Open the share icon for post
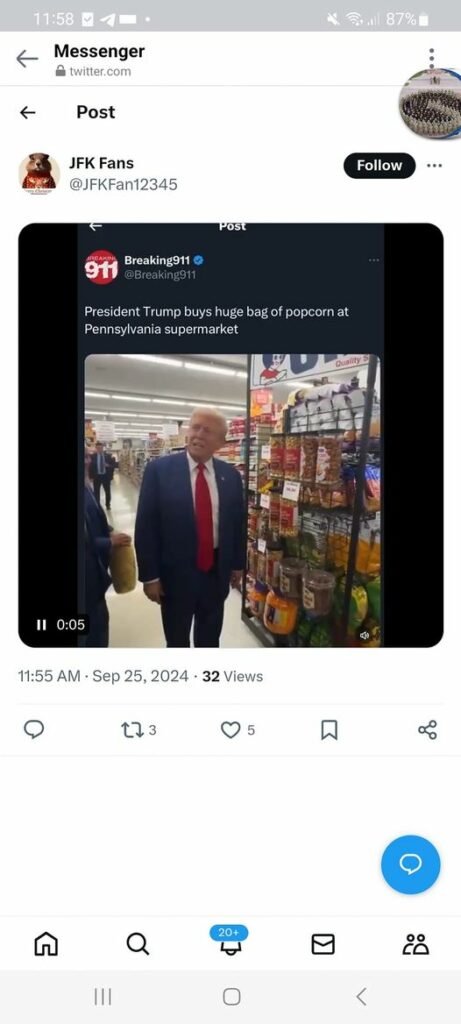Viewport: 461px width, 1024px height. tap(427, 729)
